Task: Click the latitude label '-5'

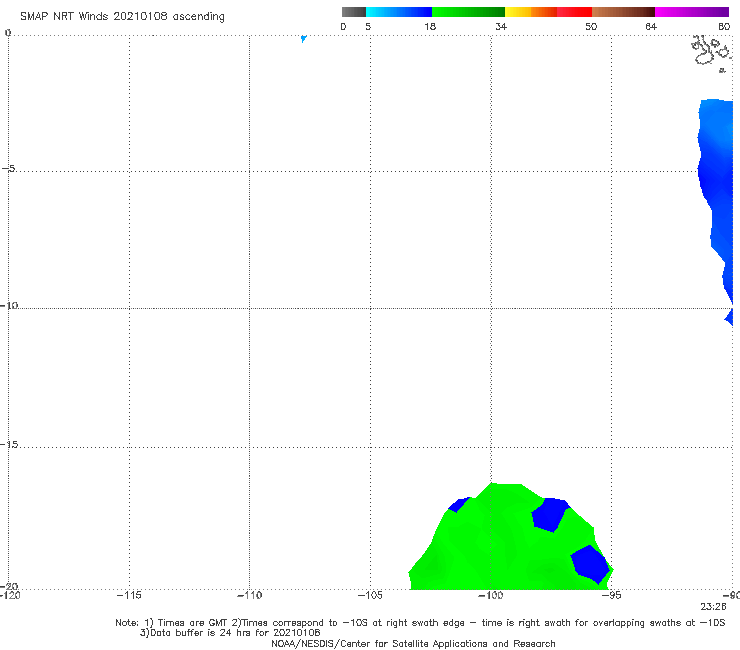Action: click(9, 168)
